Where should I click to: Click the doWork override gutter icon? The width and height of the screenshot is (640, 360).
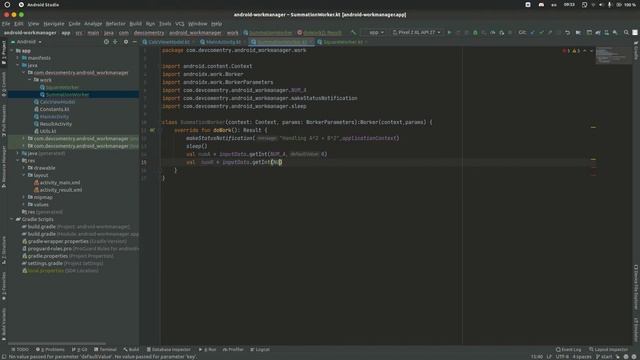(152, 130)
